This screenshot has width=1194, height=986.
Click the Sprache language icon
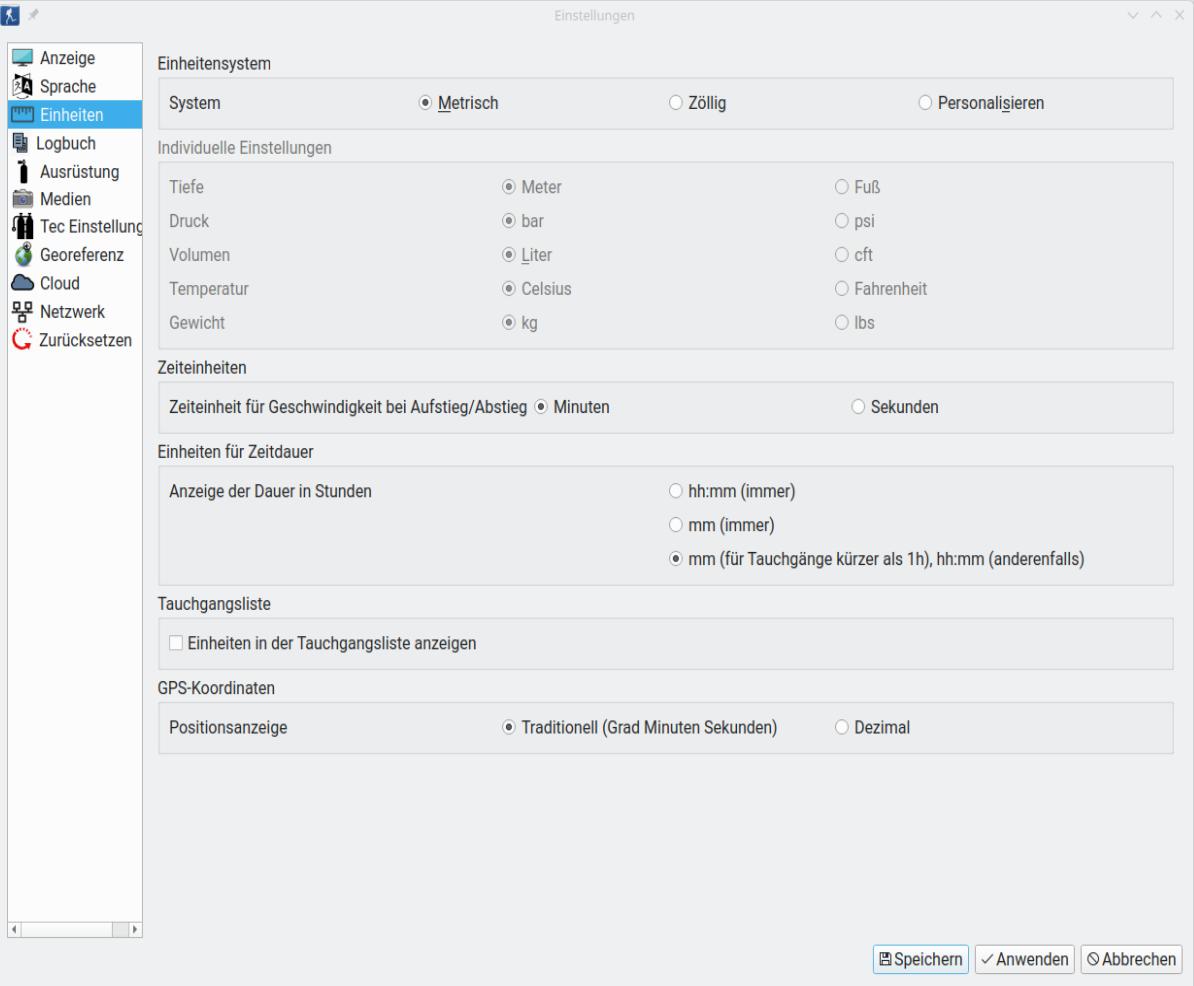click(x=22, y=87)
